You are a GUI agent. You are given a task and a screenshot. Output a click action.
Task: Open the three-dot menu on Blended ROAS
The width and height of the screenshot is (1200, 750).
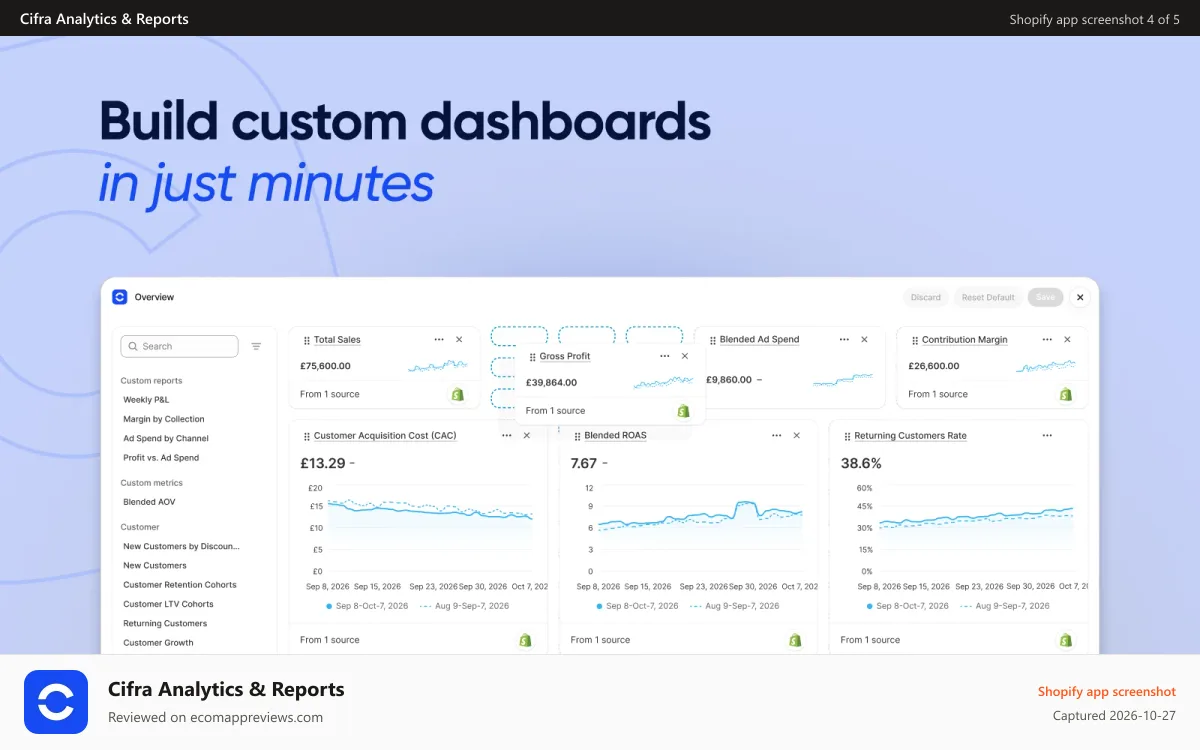point(777,436)
